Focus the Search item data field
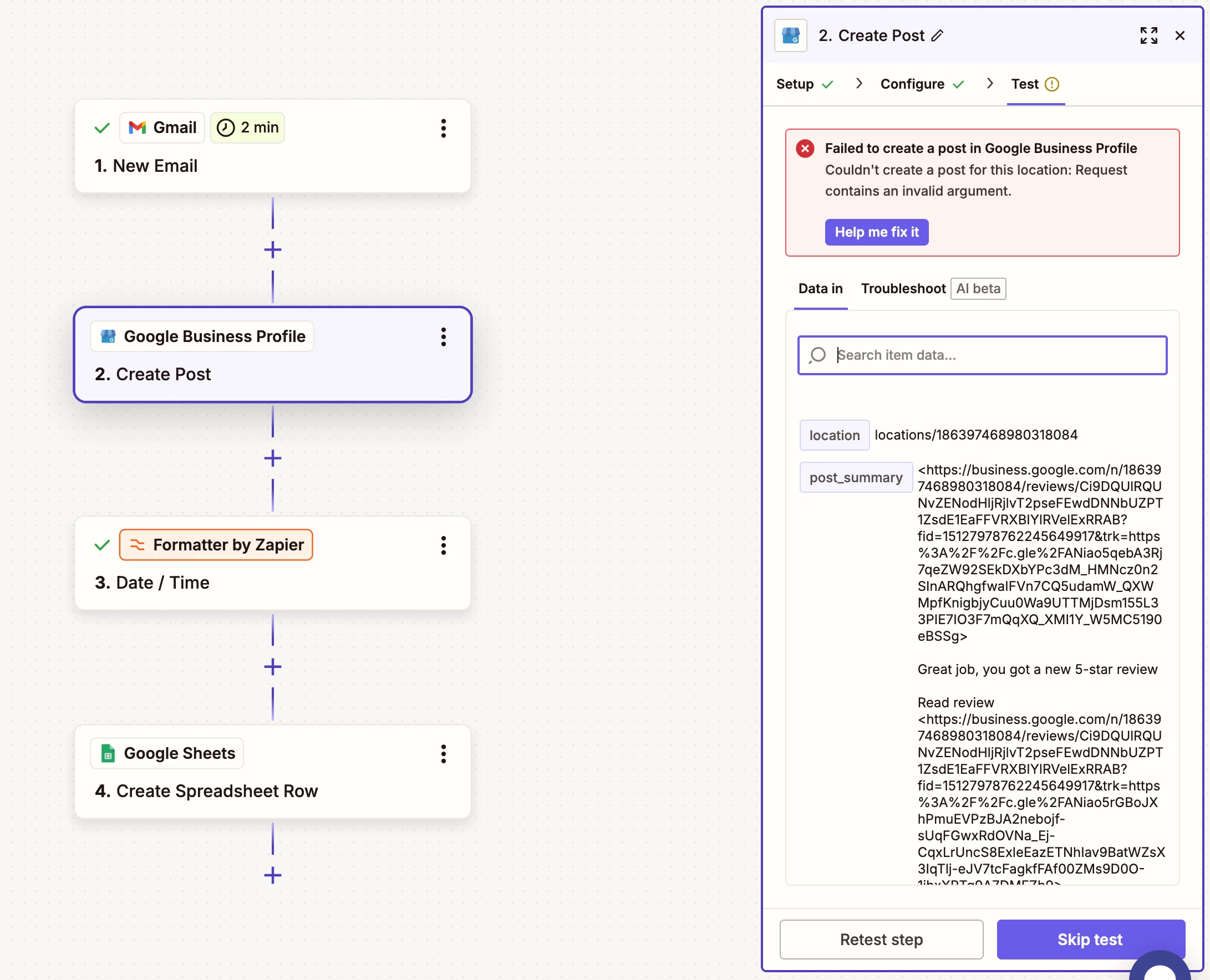 click(994, 355)
